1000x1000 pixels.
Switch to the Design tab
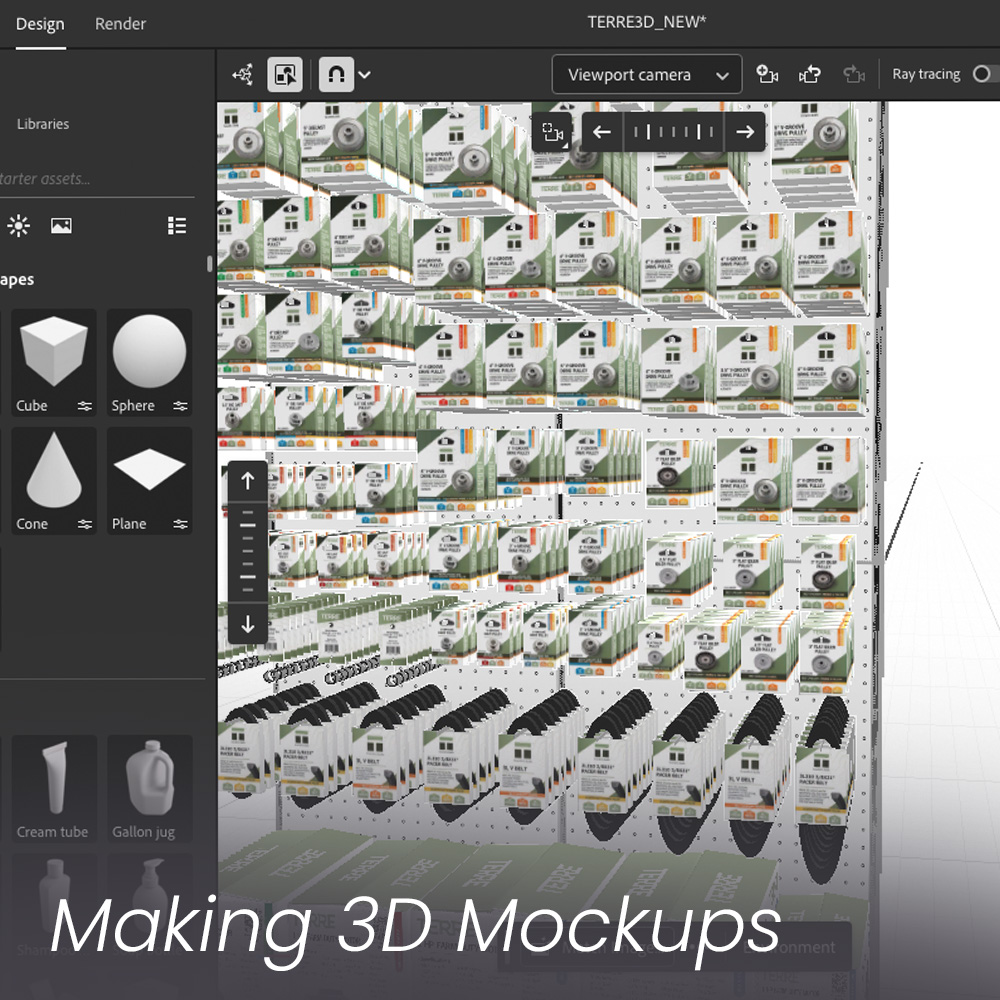[x=40, y=24]
